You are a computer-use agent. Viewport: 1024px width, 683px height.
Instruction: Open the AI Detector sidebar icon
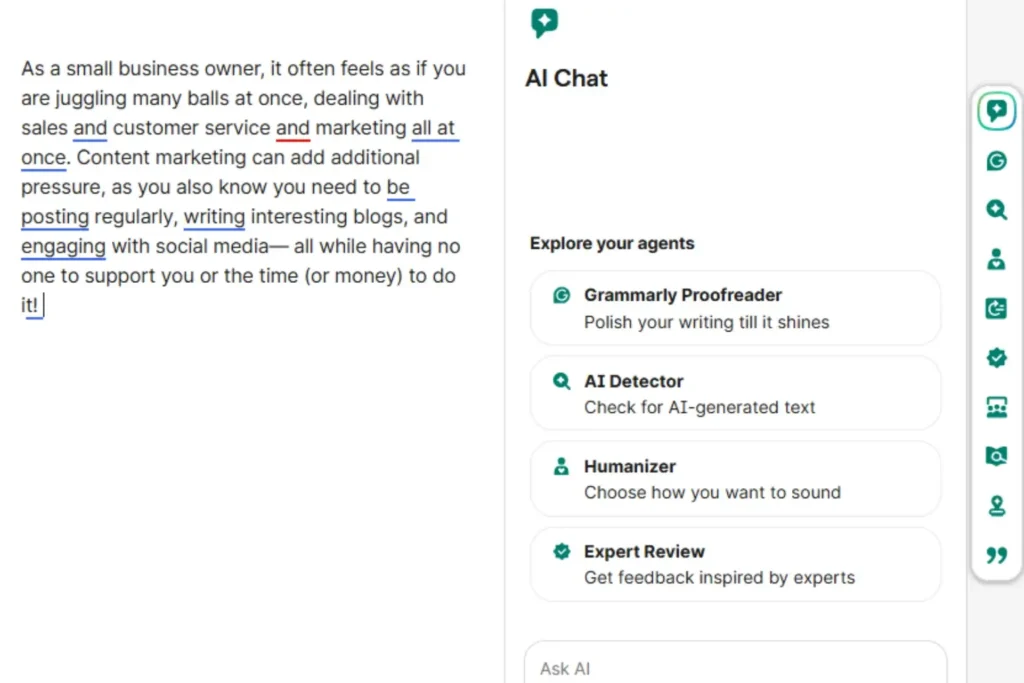point(996,210)
